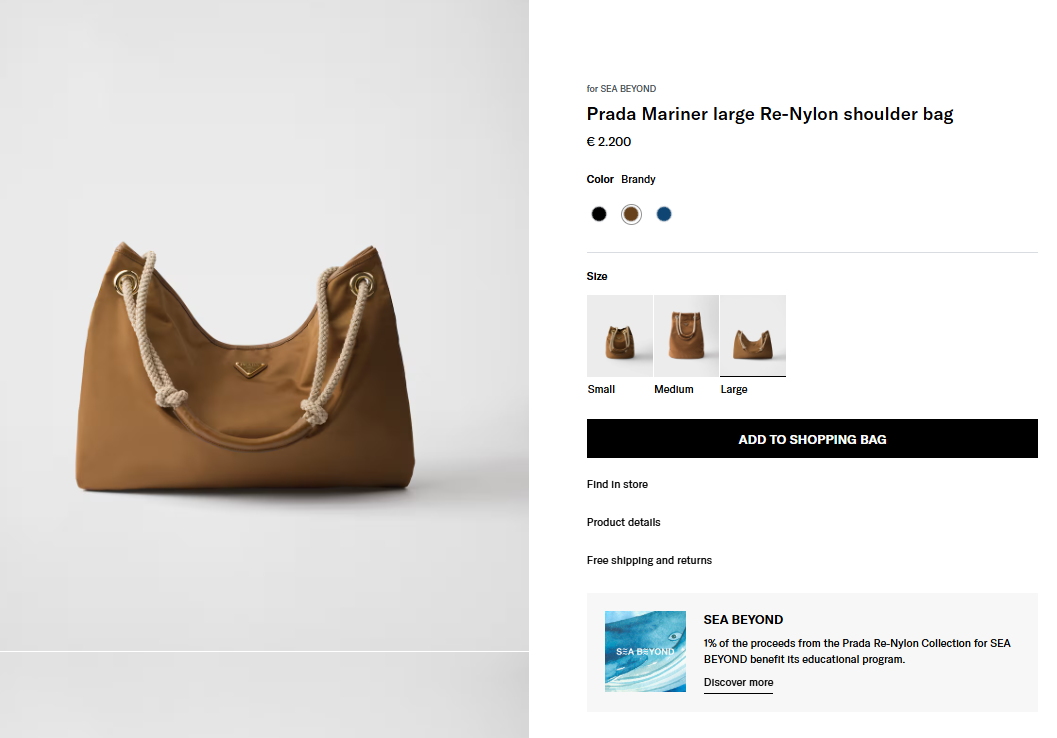Follow the Discover more link
The height and width of the screenshot is (738, 1057).
point(738,683)
